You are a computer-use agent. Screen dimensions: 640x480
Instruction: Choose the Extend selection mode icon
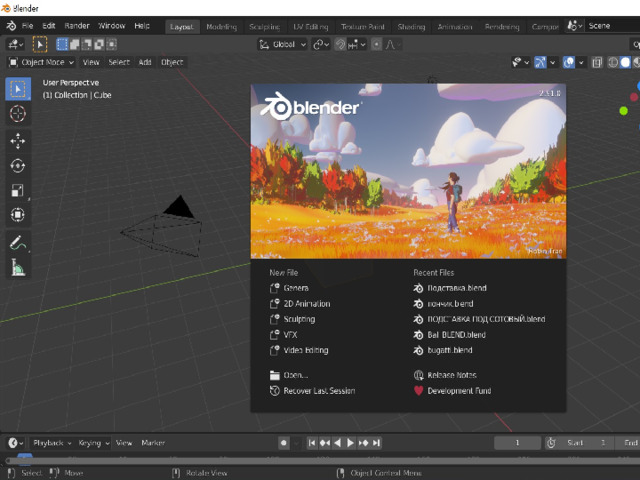pyautogui.click(x=74, y=44)
